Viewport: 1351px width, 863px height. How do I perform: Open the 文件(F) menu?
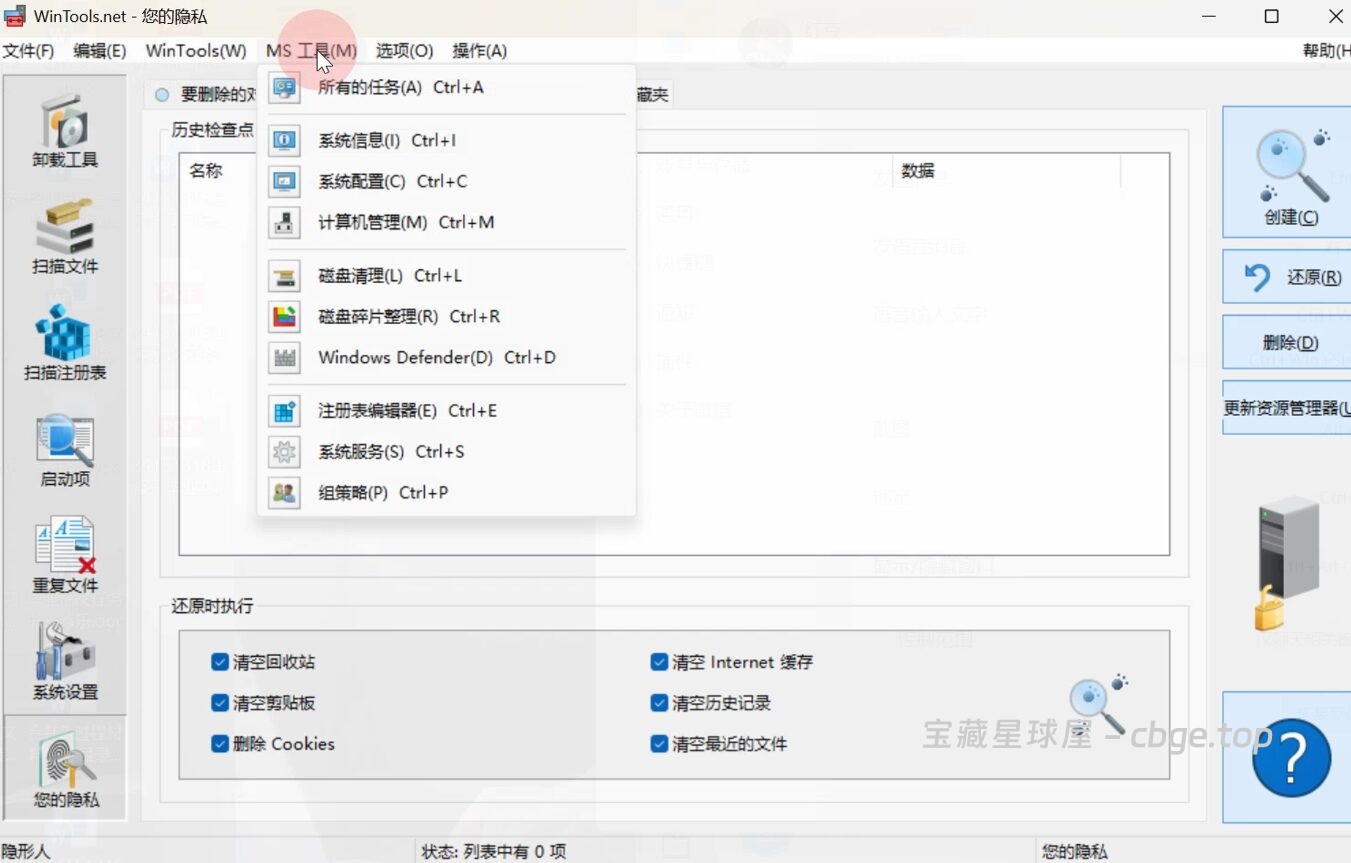pyautogui.click(x=28, y=51)
